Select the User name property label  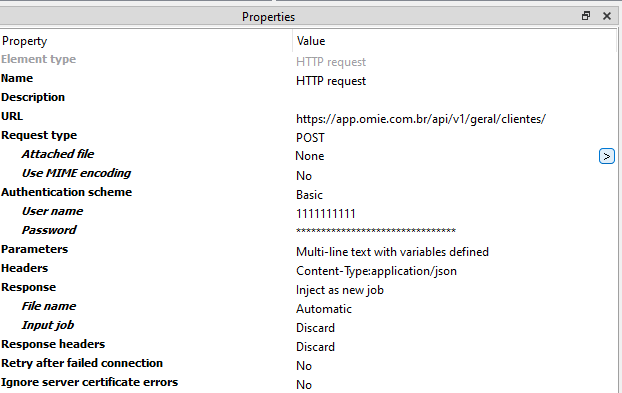tap(52, 211)
